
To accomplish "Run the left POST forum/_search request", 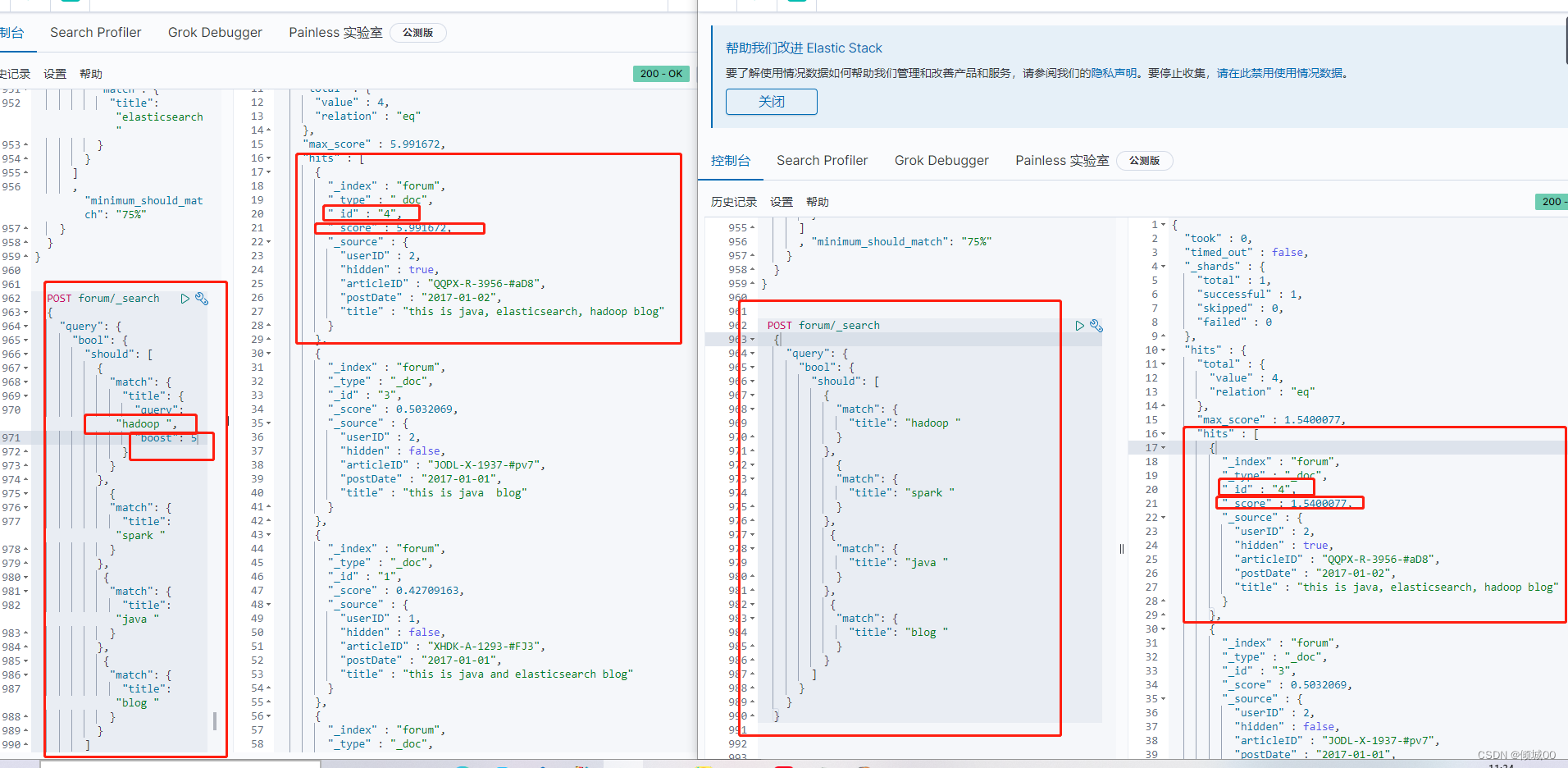I will [185, 299].
